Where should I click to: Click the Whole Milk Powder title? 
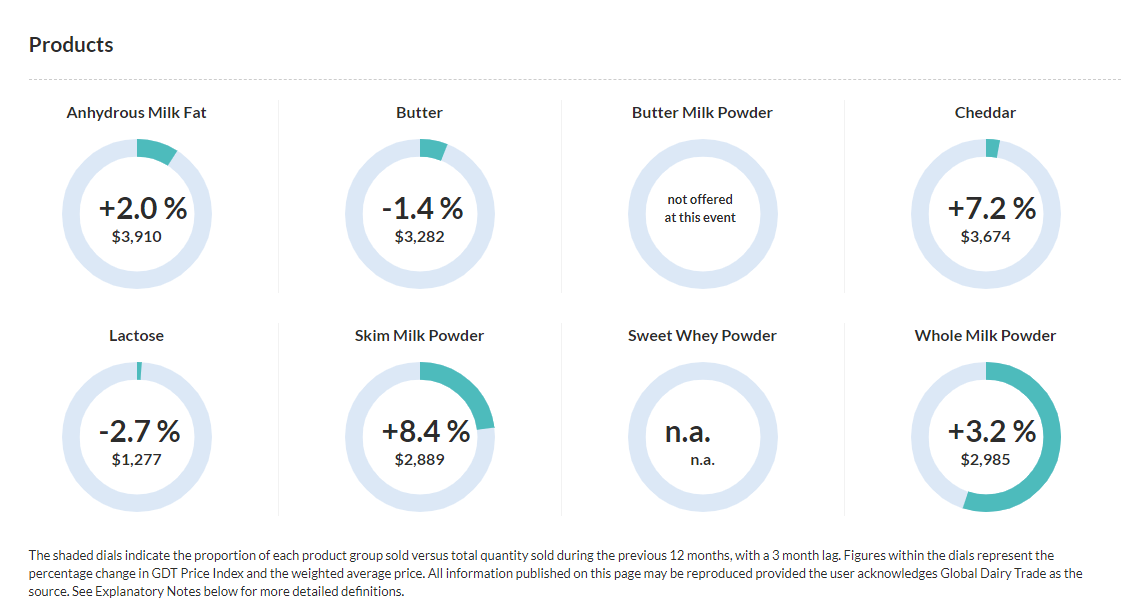click(985, 336)
